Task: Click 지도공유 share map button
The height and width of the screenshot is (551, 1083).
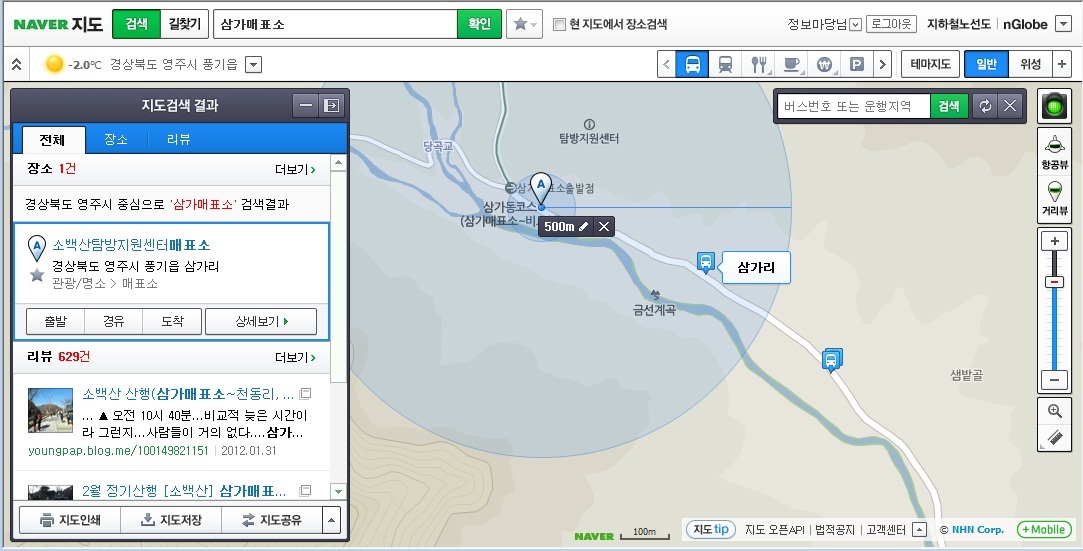Action: 271,520
